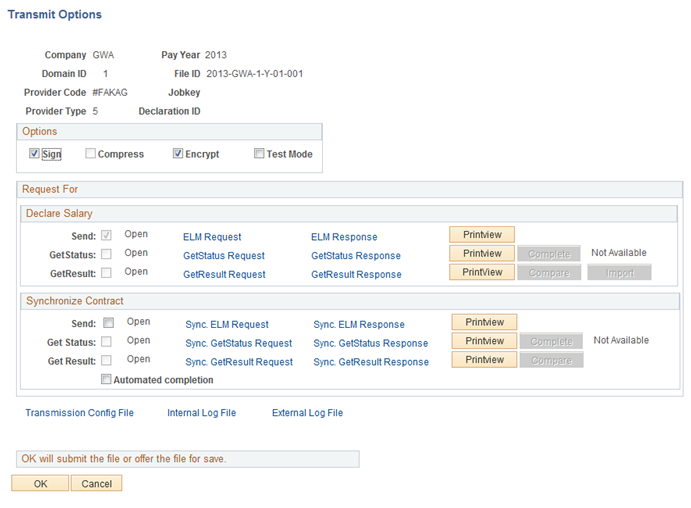Uncheck the Encrypt checkbox
The height and width of the screenshot is (508, 691).
point(178,153)
